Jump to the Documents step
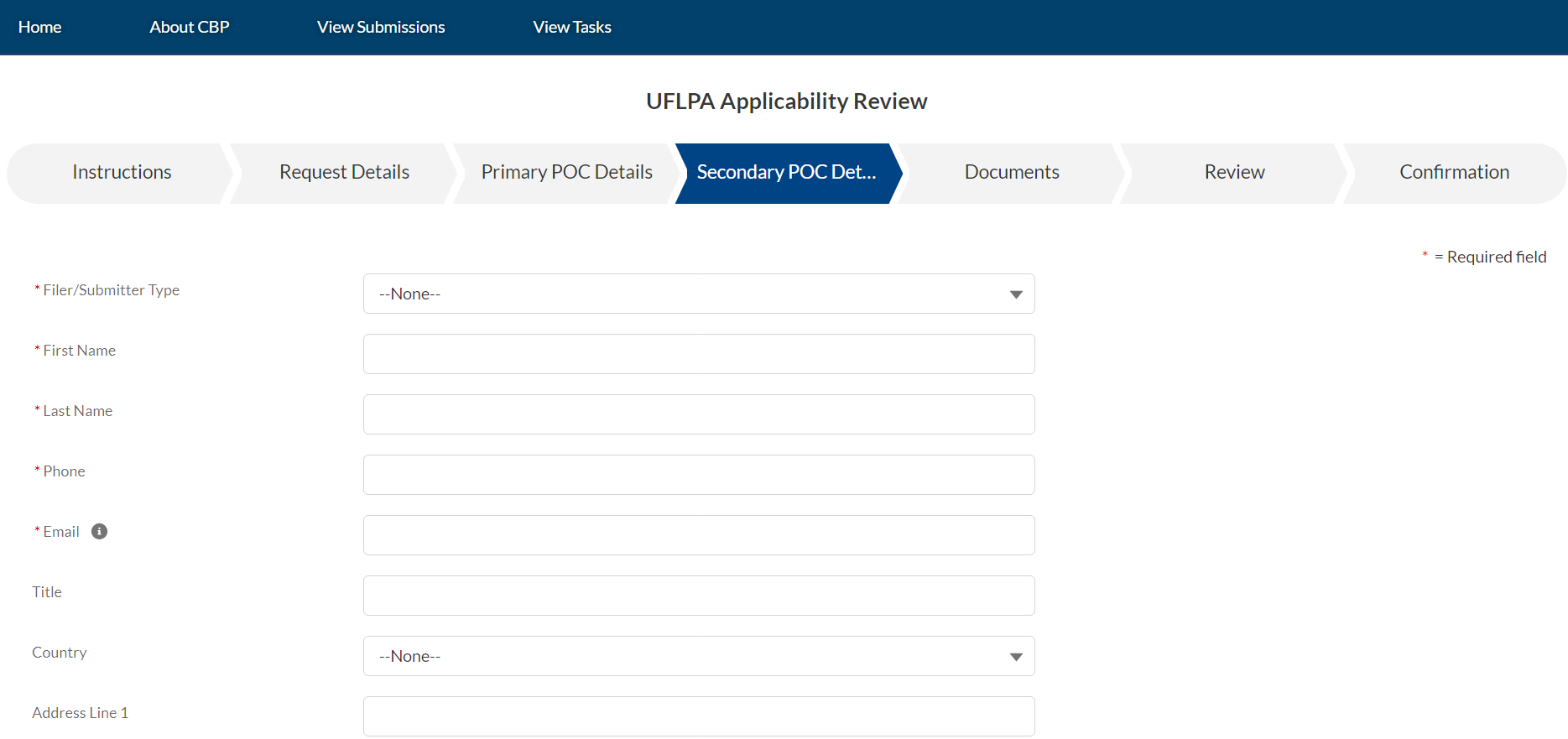 click(x=1012, y=173)
